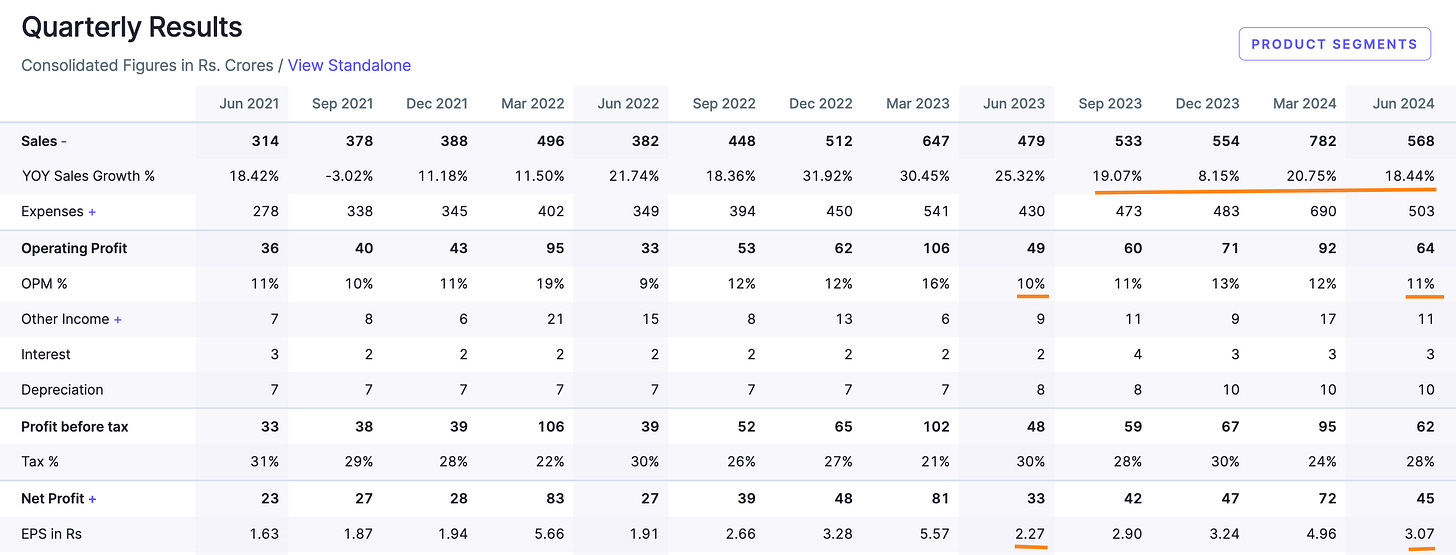Expand the Net Profit row breakdown
The image size is (1456, 555).
pos(93,498)
